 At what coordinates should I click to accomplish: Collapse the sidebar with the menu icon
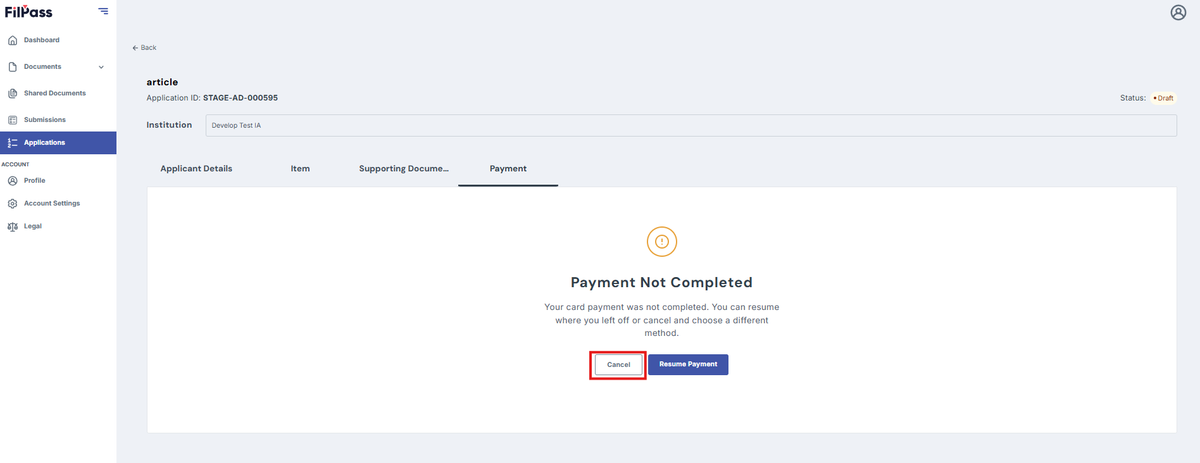tap(103, 11)
